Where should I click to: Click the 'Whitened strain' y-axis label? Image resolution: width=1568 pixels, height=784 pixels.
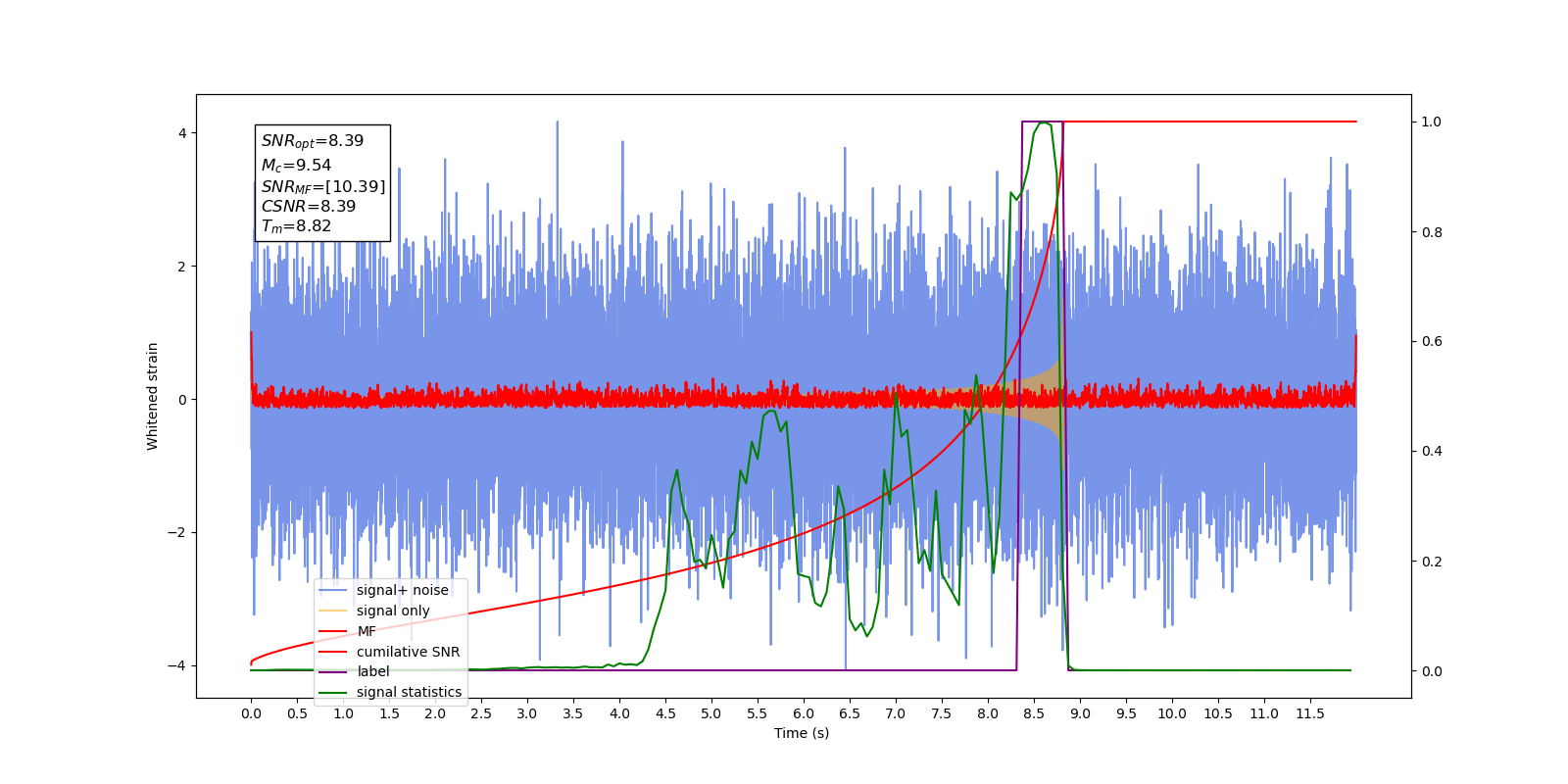click(152, 396)
